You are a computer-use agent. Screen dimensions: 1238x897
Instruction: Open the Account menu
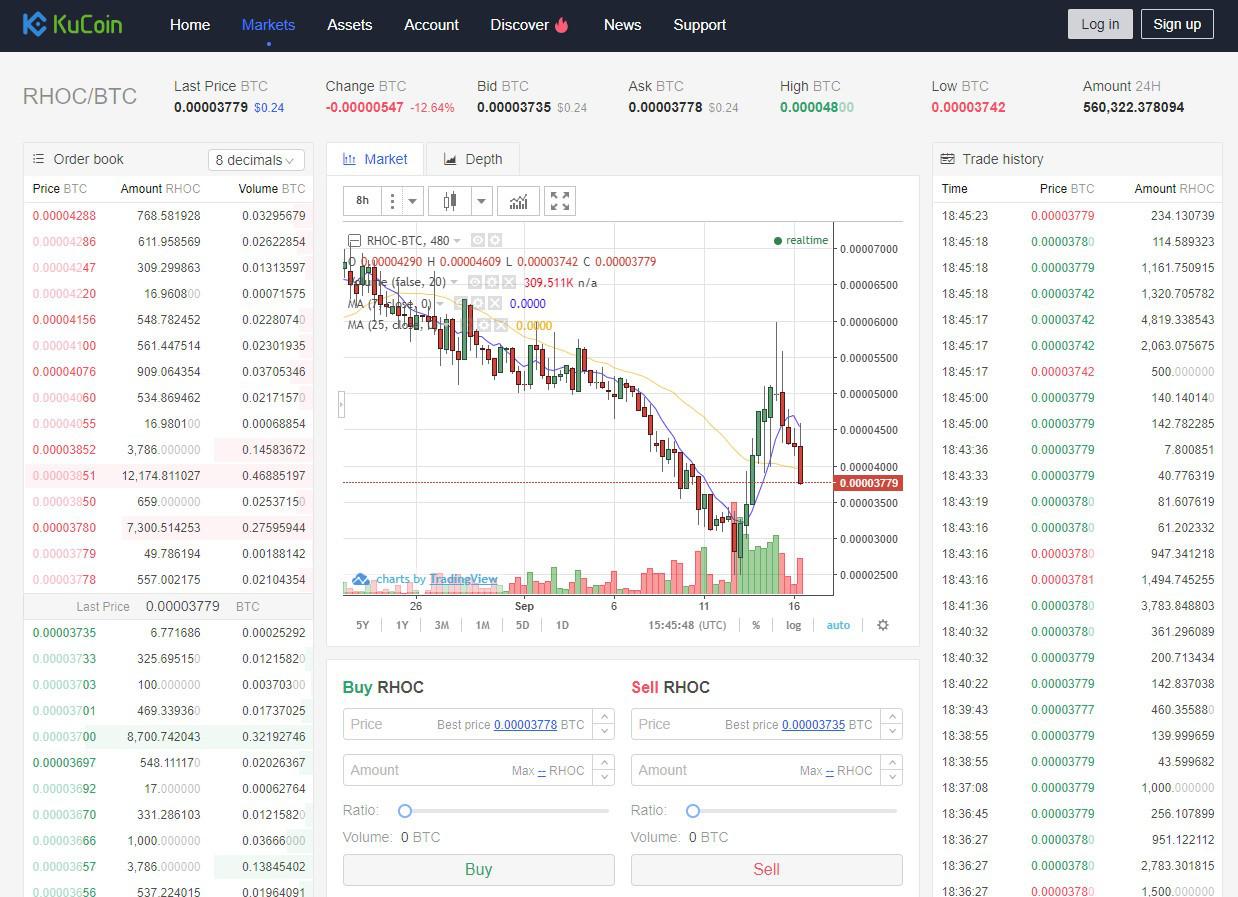pos(431,25)
